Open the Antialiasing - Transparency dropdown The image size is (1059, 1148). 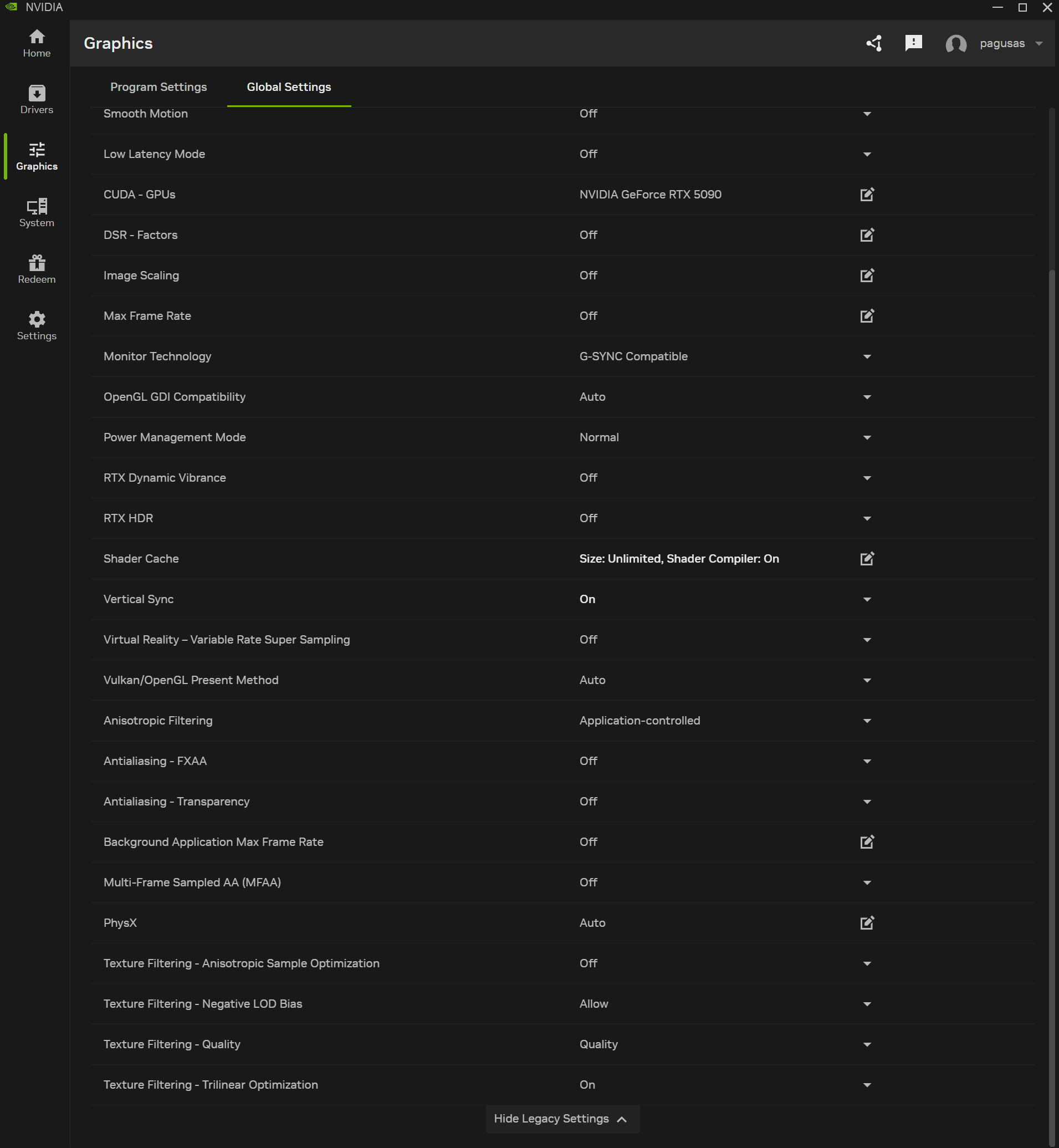[x=867, y=802]
